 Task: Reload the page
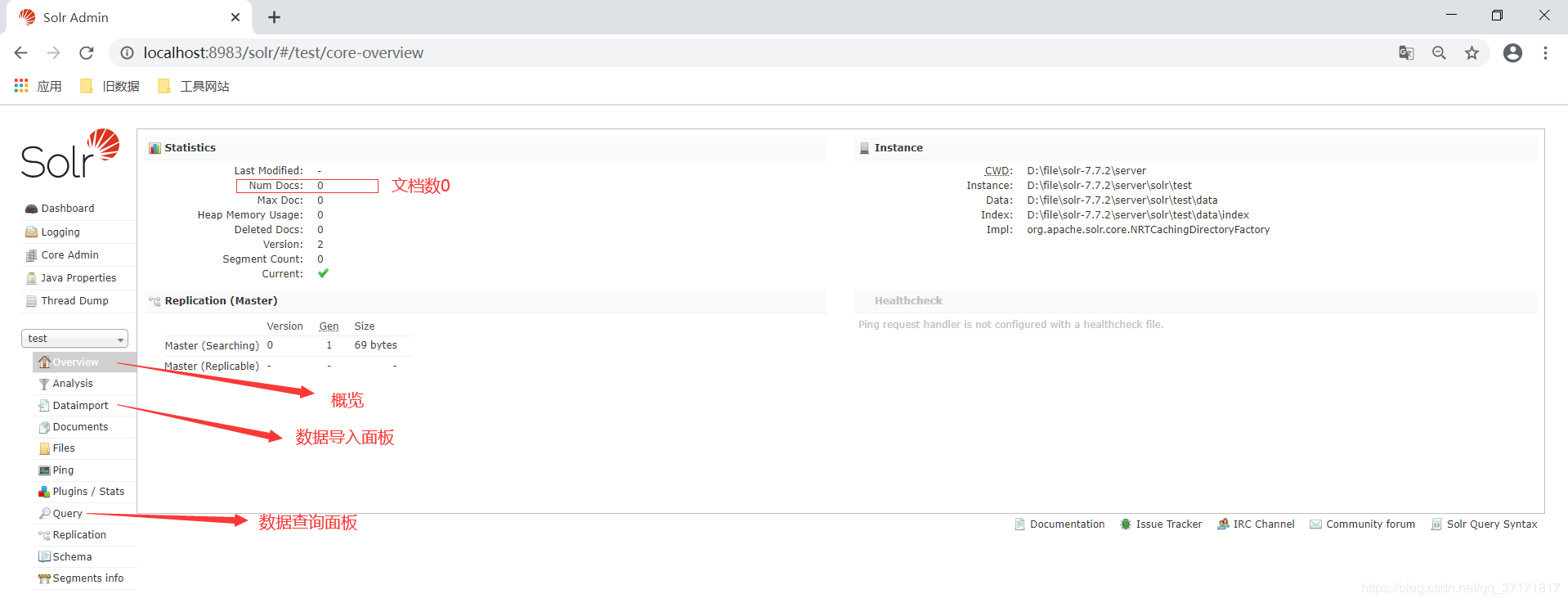tap(87, 53)
